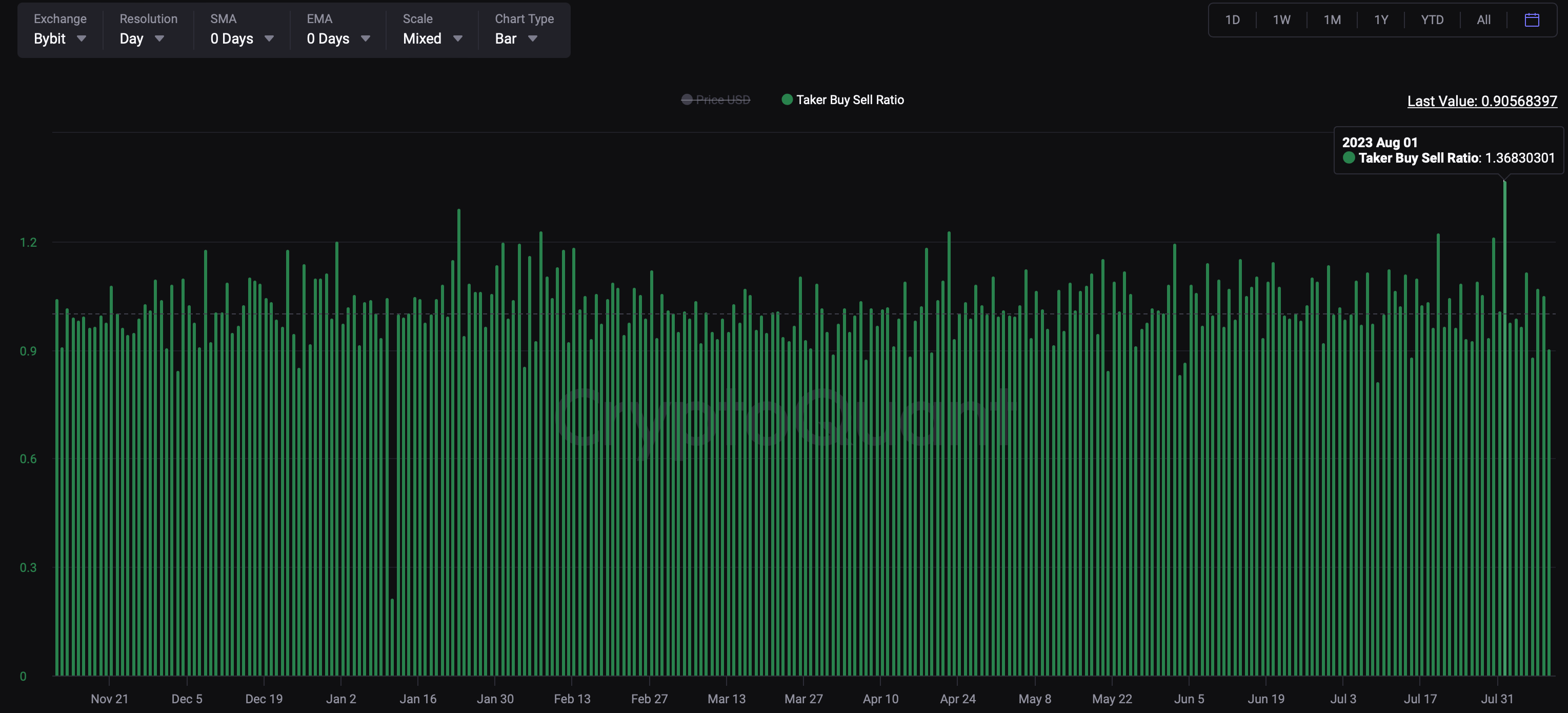Click the short bar near Jan 16
1568x713 pixels.
(x=393, y=636)
